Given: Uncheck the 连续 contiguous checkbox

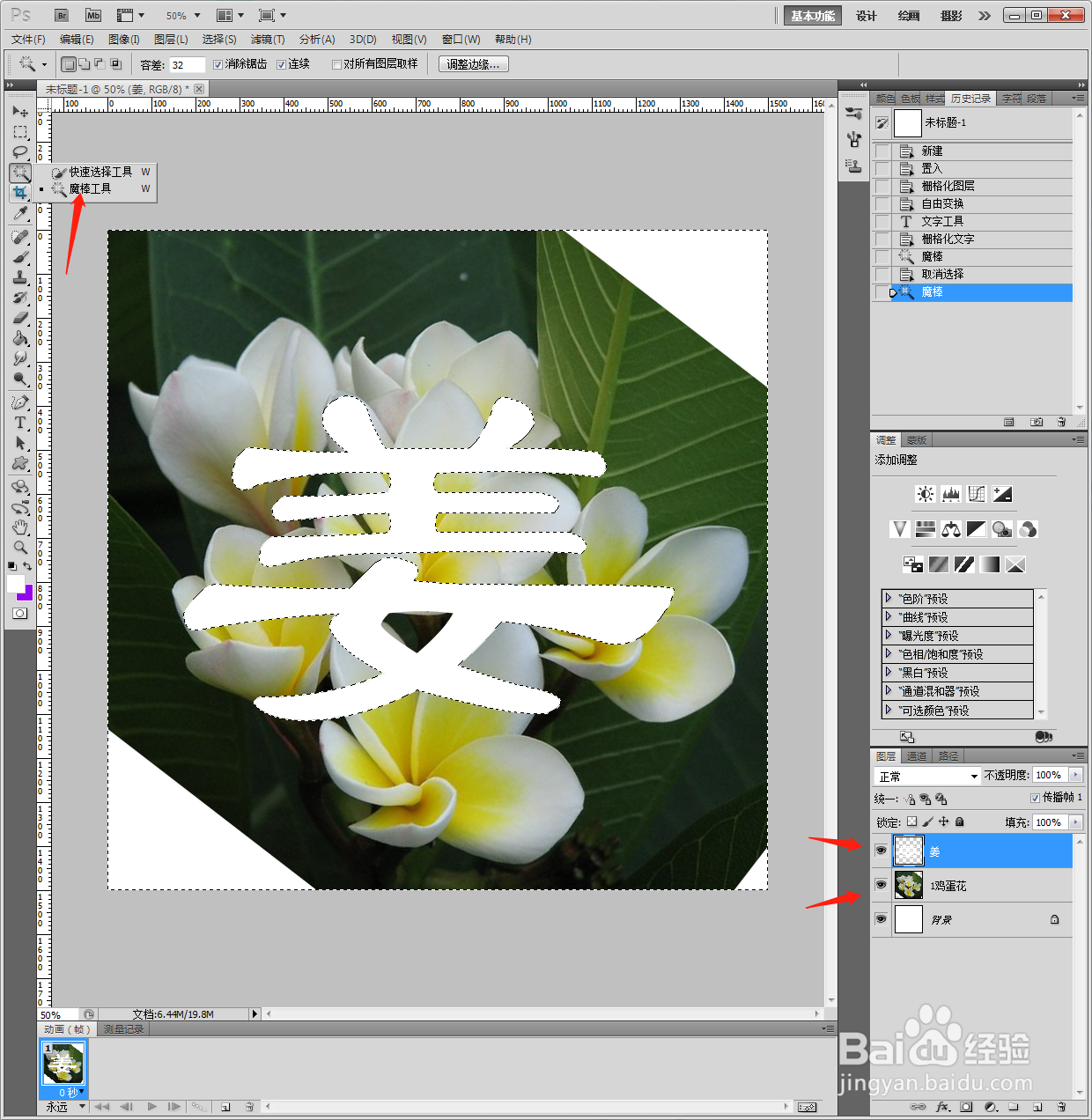Looking at the screenshot, I should 281,64.
